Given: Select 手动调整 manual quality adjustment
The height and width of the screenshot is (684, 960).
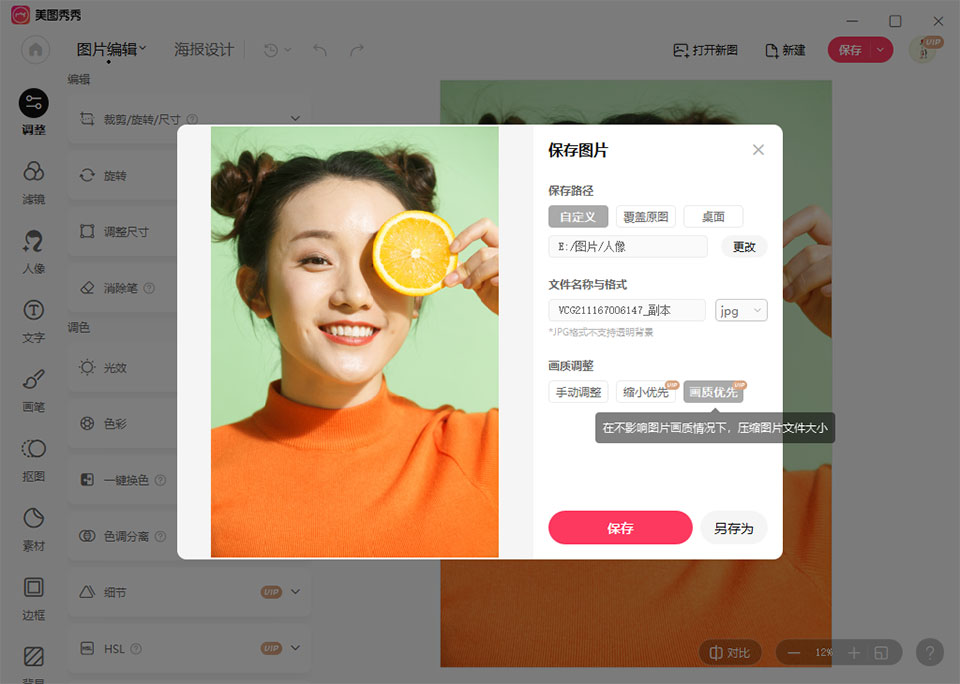Looking at the screenshot, I should click(x=578, y=392).
